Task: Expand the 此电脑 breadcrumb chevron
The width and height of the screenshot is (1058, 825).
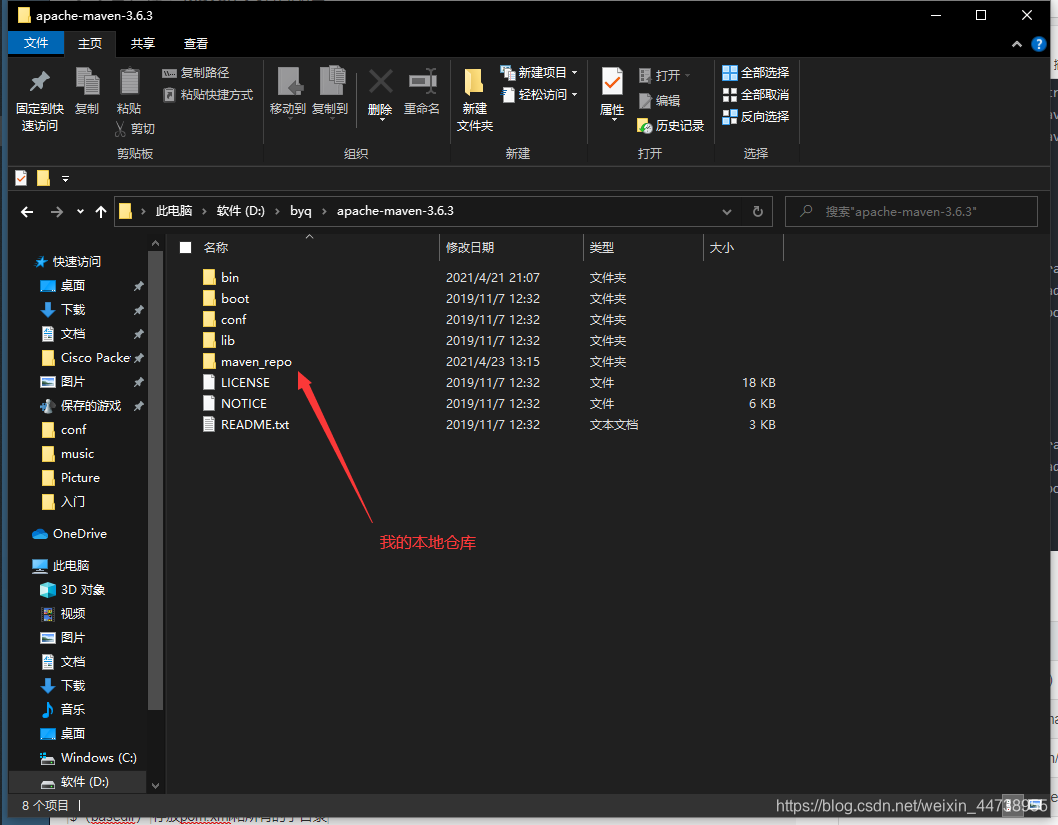Action: tap(204, 211)
